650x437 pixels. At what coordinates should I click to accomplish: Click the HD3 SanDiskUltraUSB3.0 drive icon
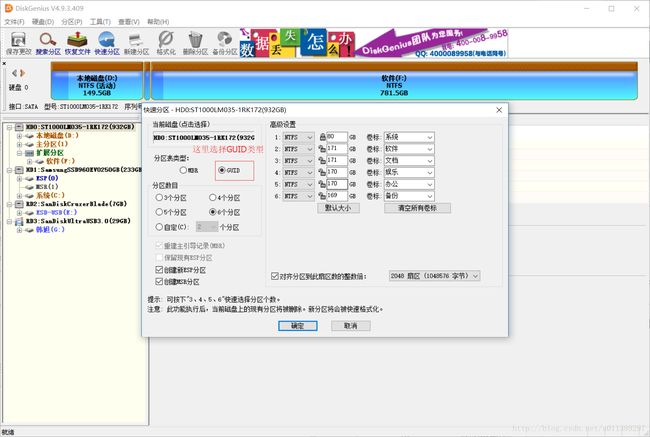[x=19, y=221]
